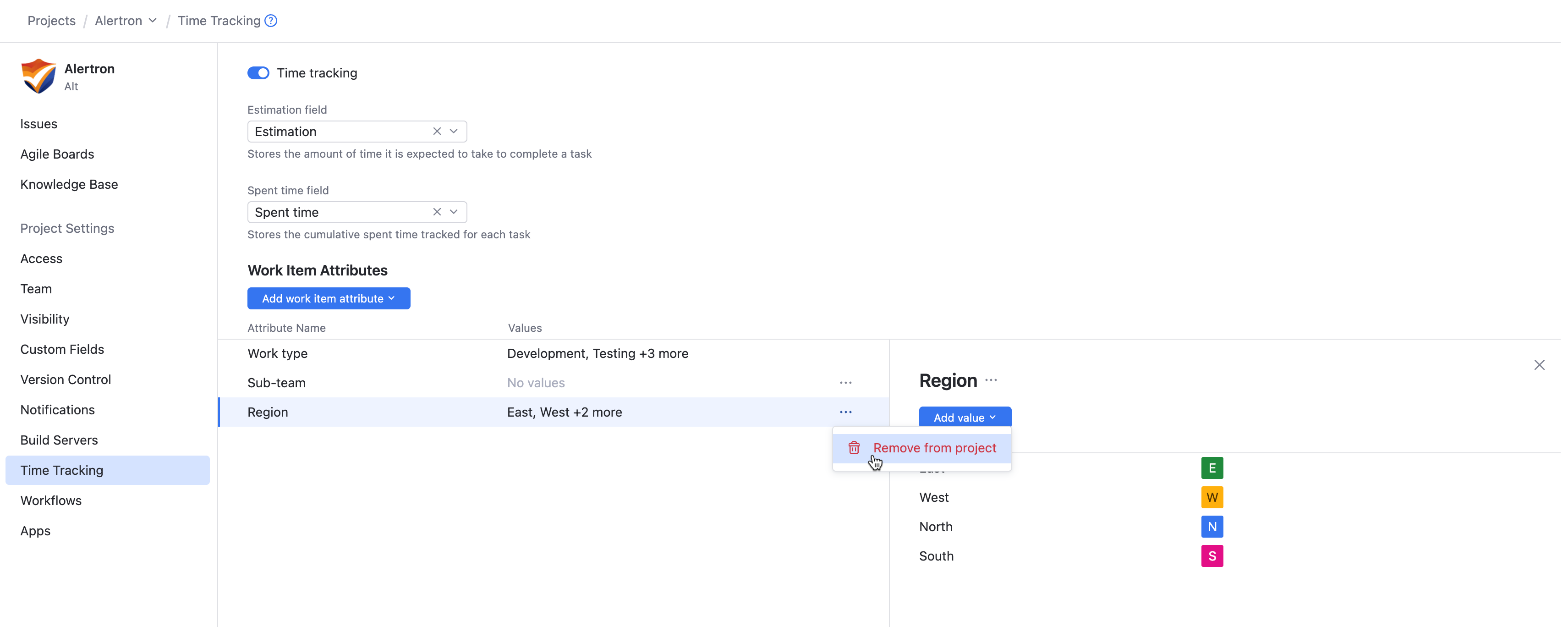Click the Time Tracking help question icon
Screen dimensions: 1568x627
271,21
